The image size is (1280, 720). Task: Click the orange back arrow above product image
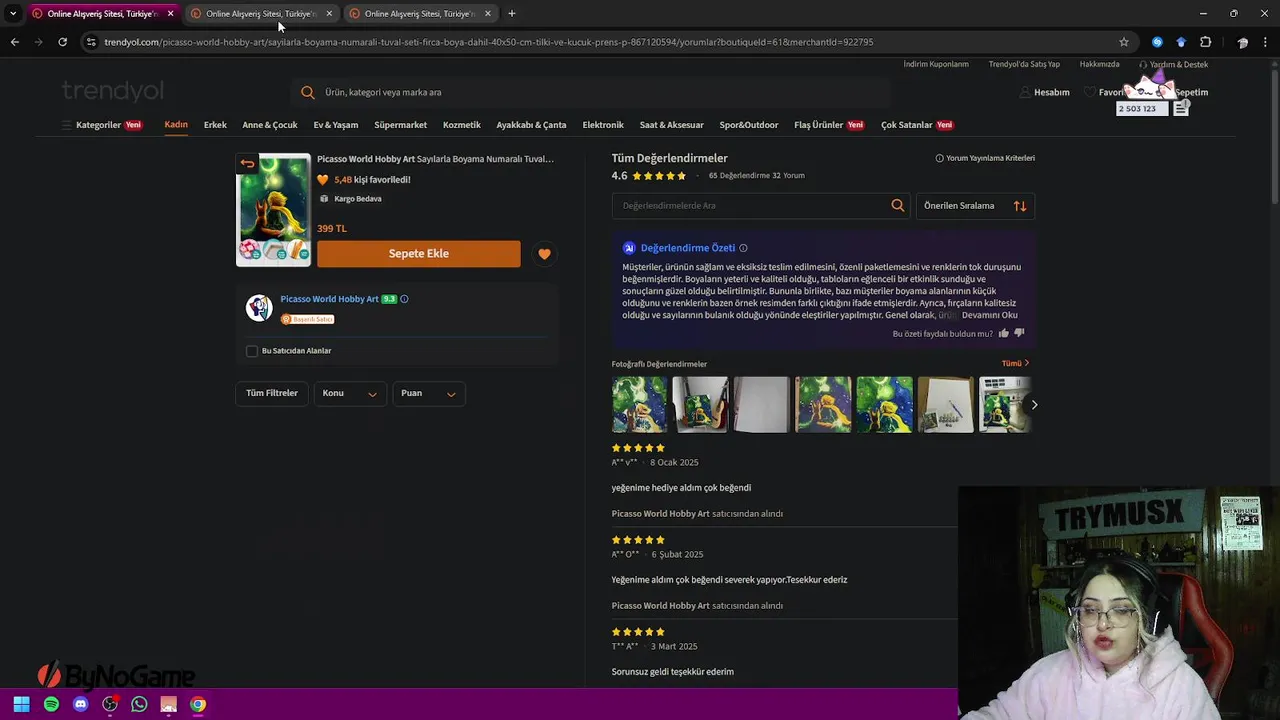pos(247,164)
